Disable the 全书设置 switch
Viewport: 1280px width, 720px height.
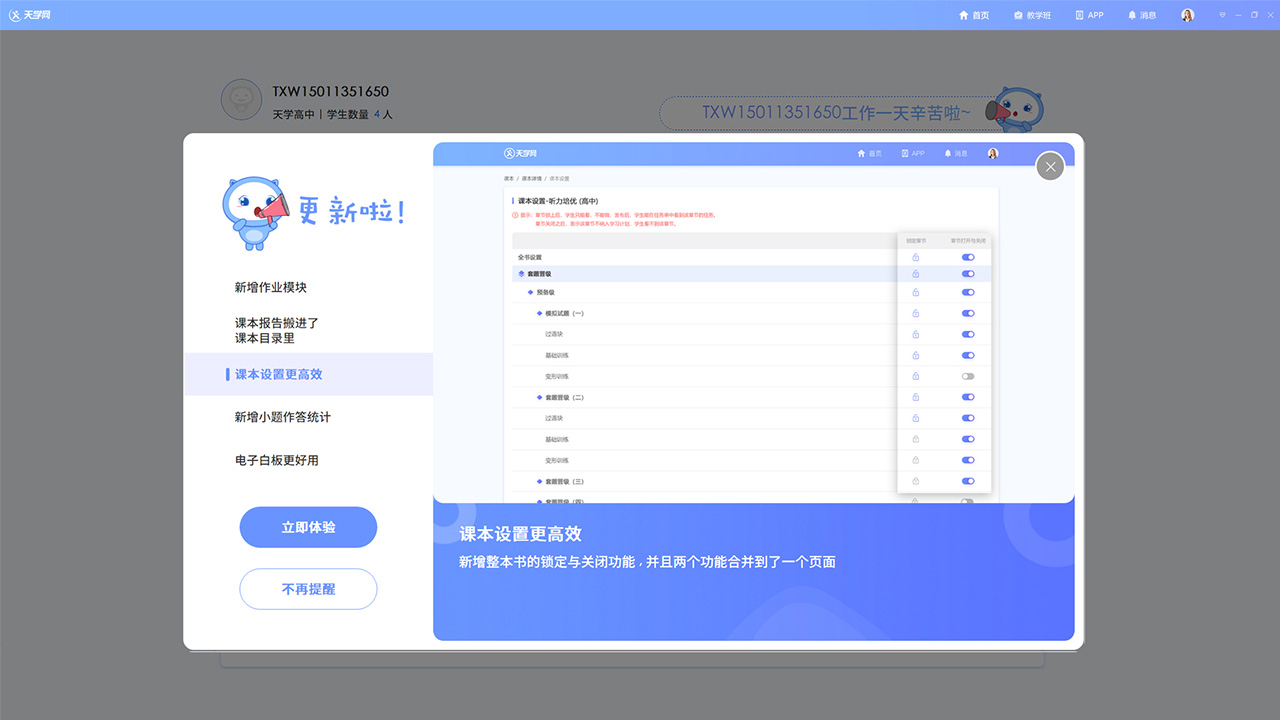(966, 257)
